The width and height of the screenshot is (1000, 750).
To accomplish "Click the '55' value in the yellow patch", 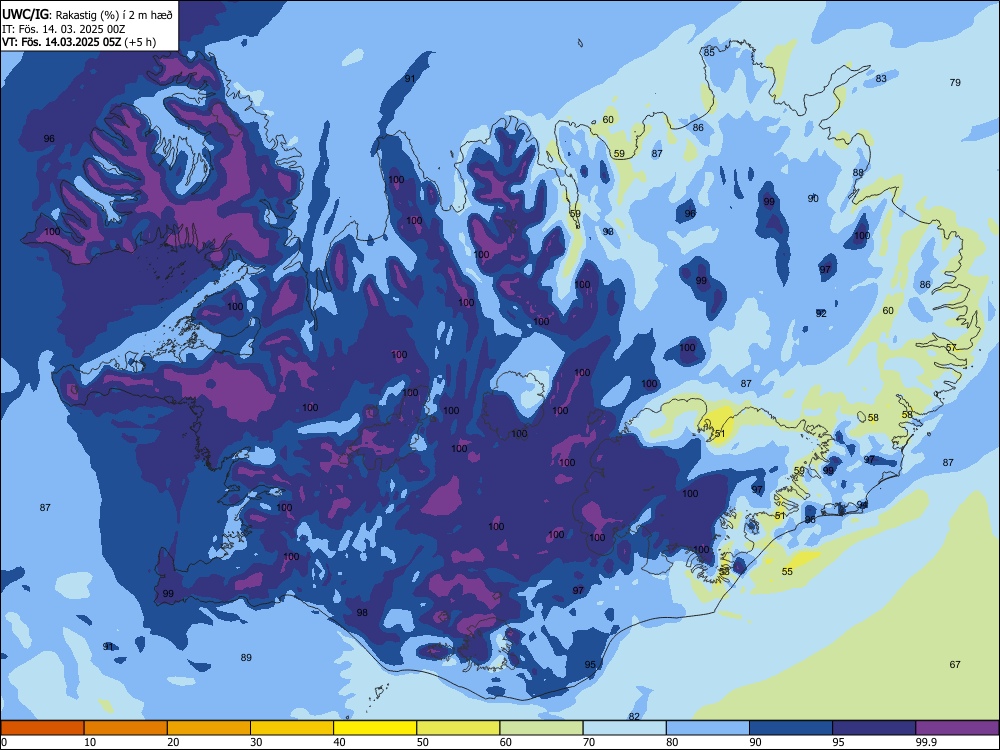I will tap(787, 571).
